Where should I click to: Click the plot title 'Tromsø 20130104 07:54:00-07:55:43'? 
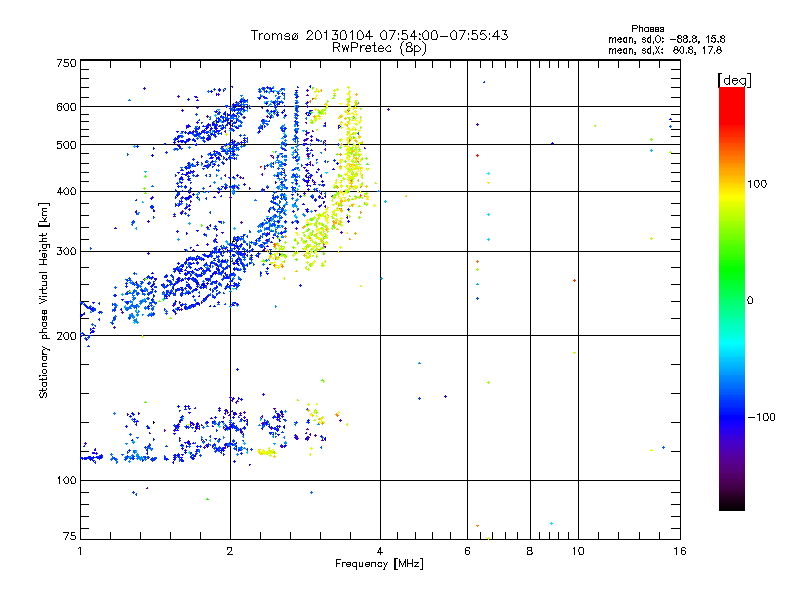[380, 35]
